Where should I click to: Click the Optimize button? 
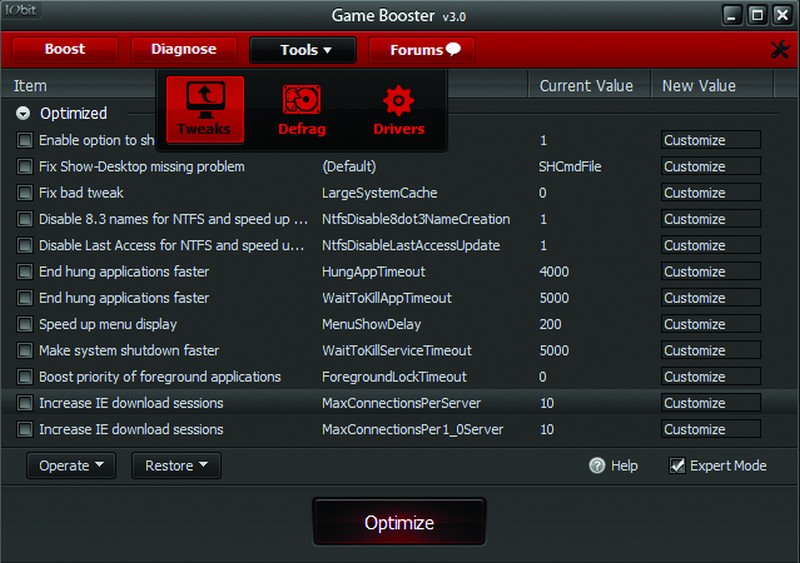click(399, 522)
